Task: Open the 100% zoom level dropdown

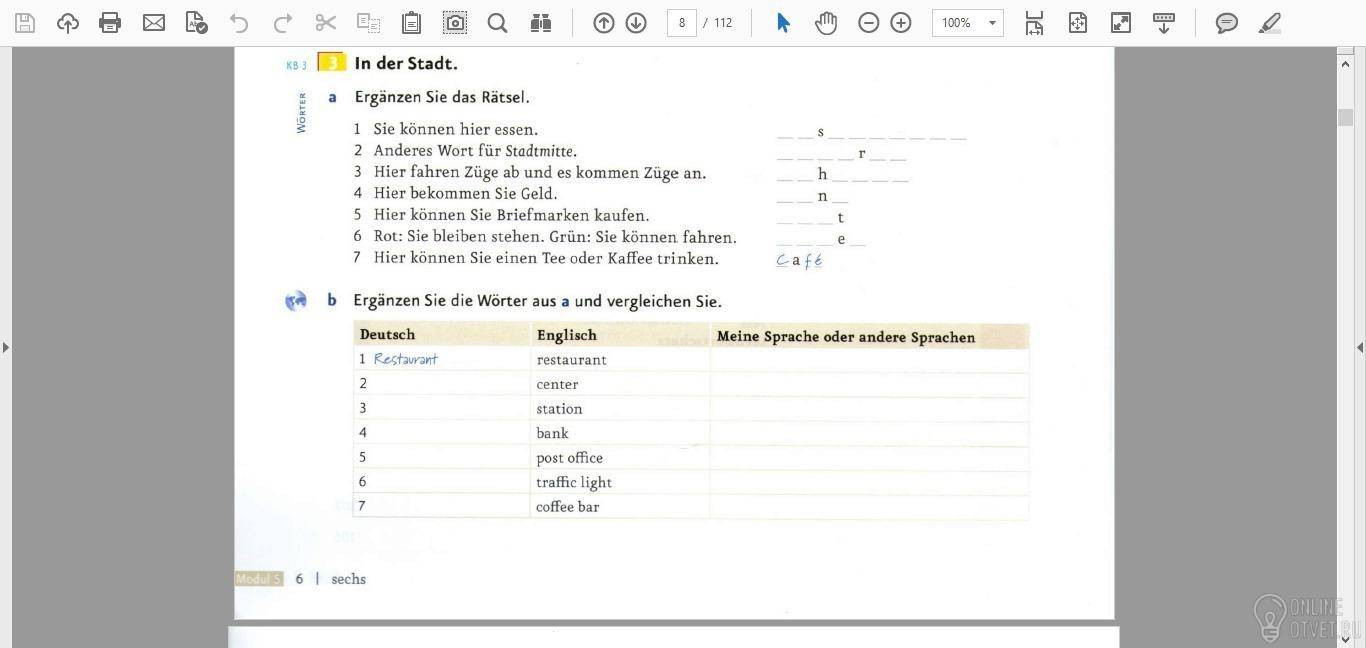Action: [967, 22]
